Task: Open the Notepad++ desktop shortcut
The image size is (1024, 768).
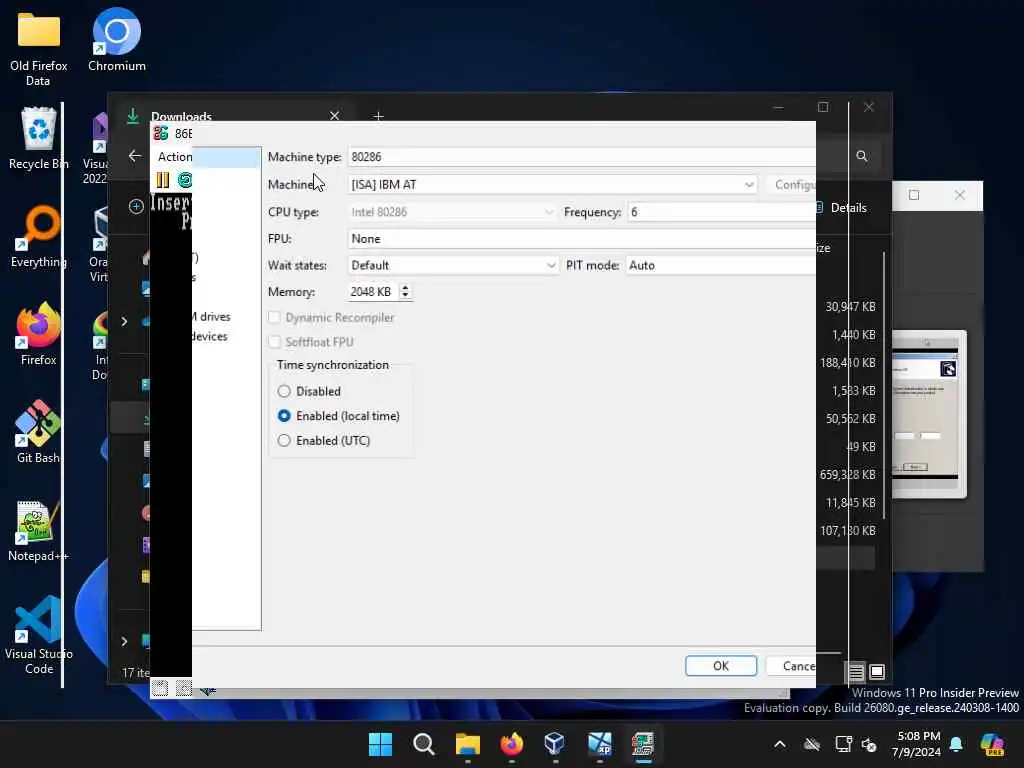Action: coord(39,530)
